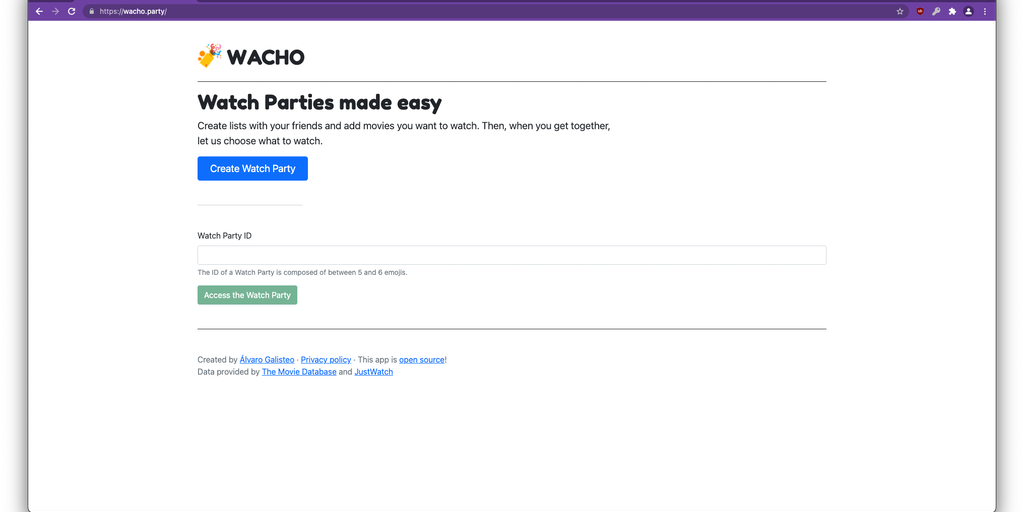
Task: Click the padlock site info icon
Action: 91,11
